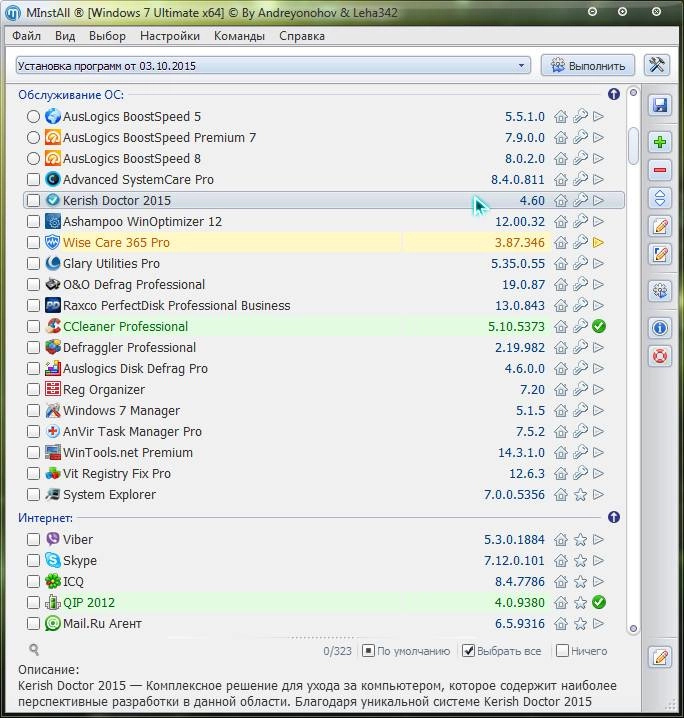Open the Вид menu

tap(65, 36)
